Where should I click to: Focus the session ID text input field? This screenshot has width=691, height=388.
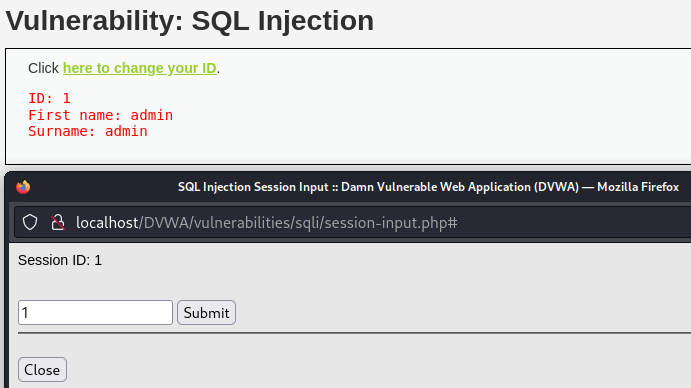[x=95, y=313]
